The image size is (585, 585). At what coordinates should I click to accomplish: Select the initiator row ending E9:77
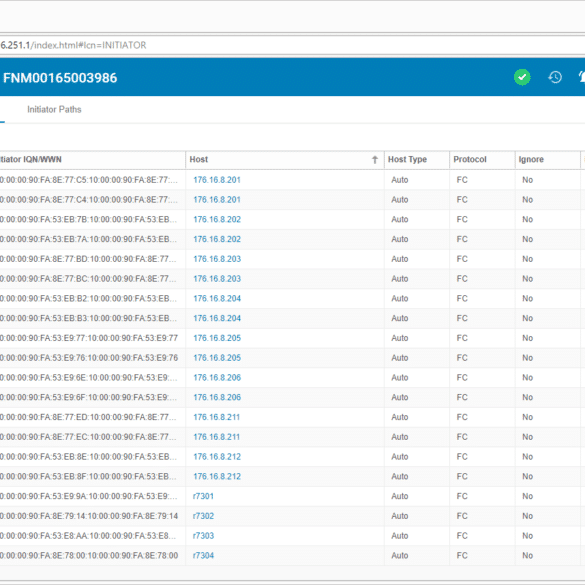point(292,338)
